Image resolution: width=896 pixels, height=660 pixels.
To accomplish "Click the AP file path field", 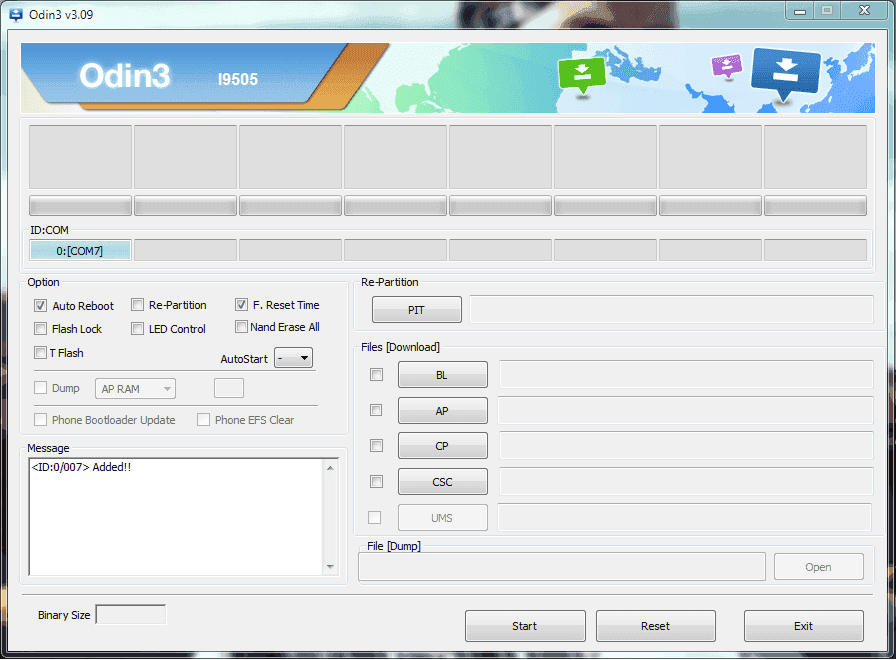I will 686,410.
